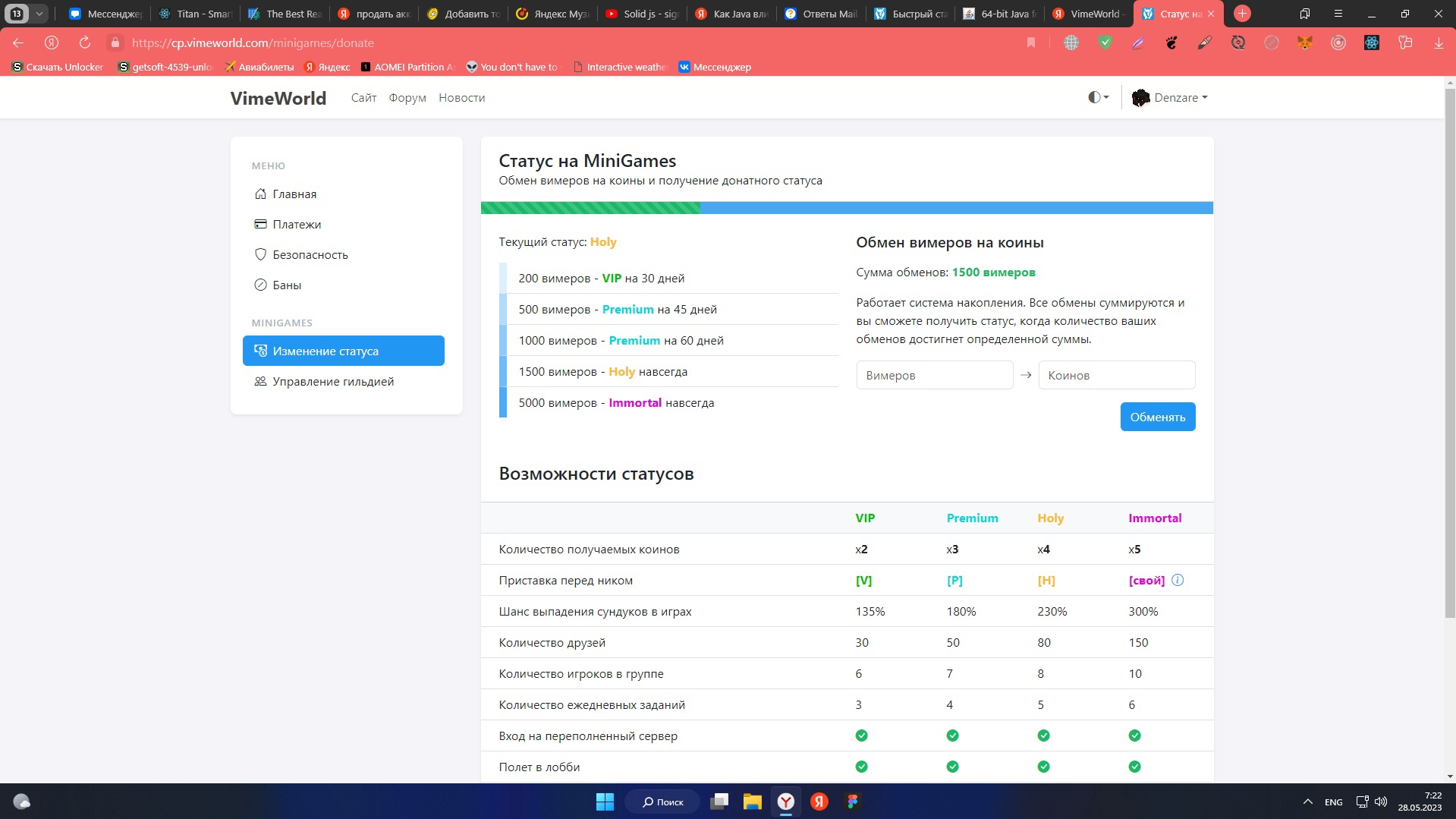
Task: Switch to the Яндекс Музыка tab
Action: [553, 14]
